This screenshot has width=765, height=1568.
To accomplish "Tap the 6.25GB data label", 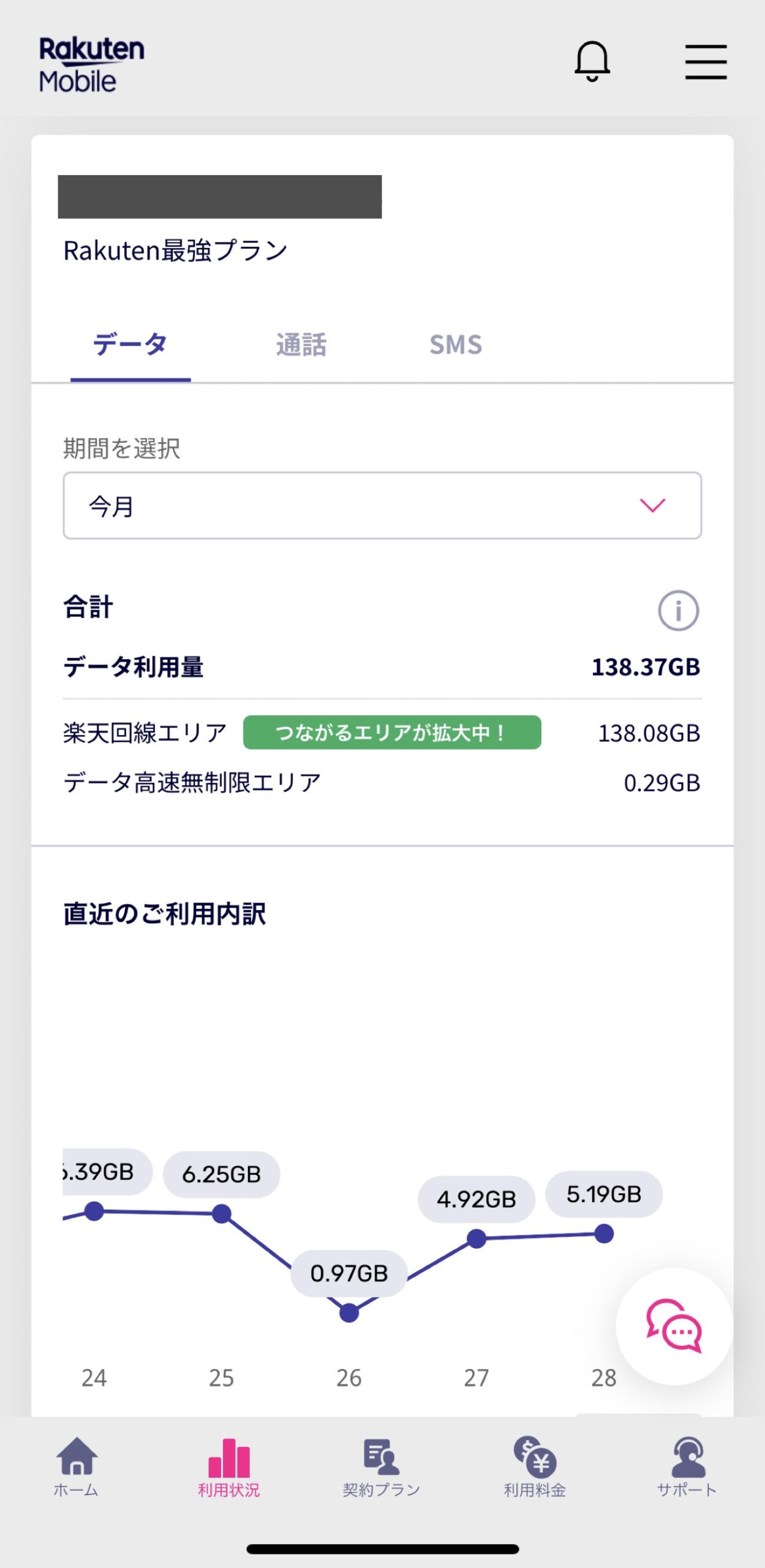I will 222,1174.
